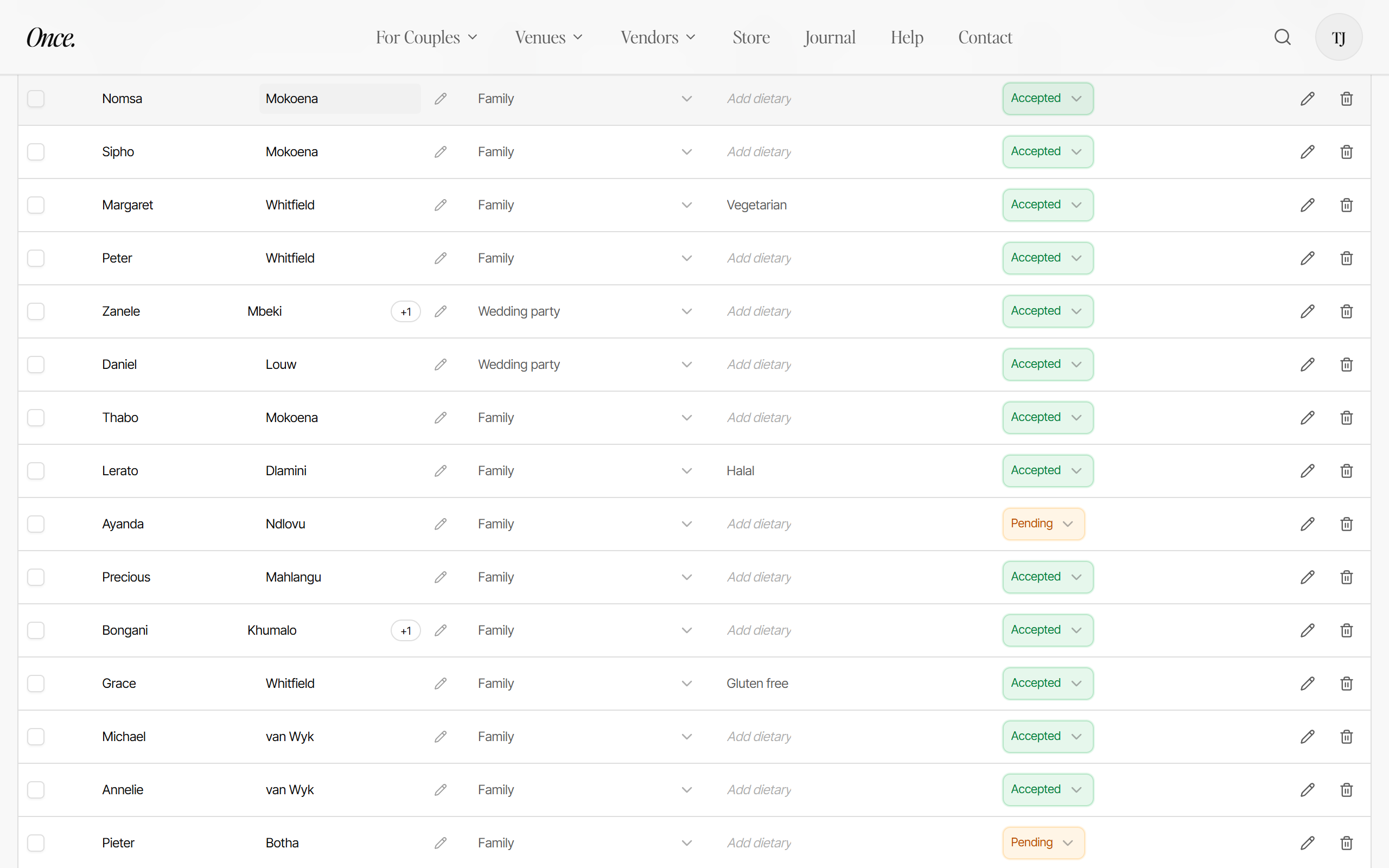Add dietary note for Sipho Mokoena

[759, 152]
